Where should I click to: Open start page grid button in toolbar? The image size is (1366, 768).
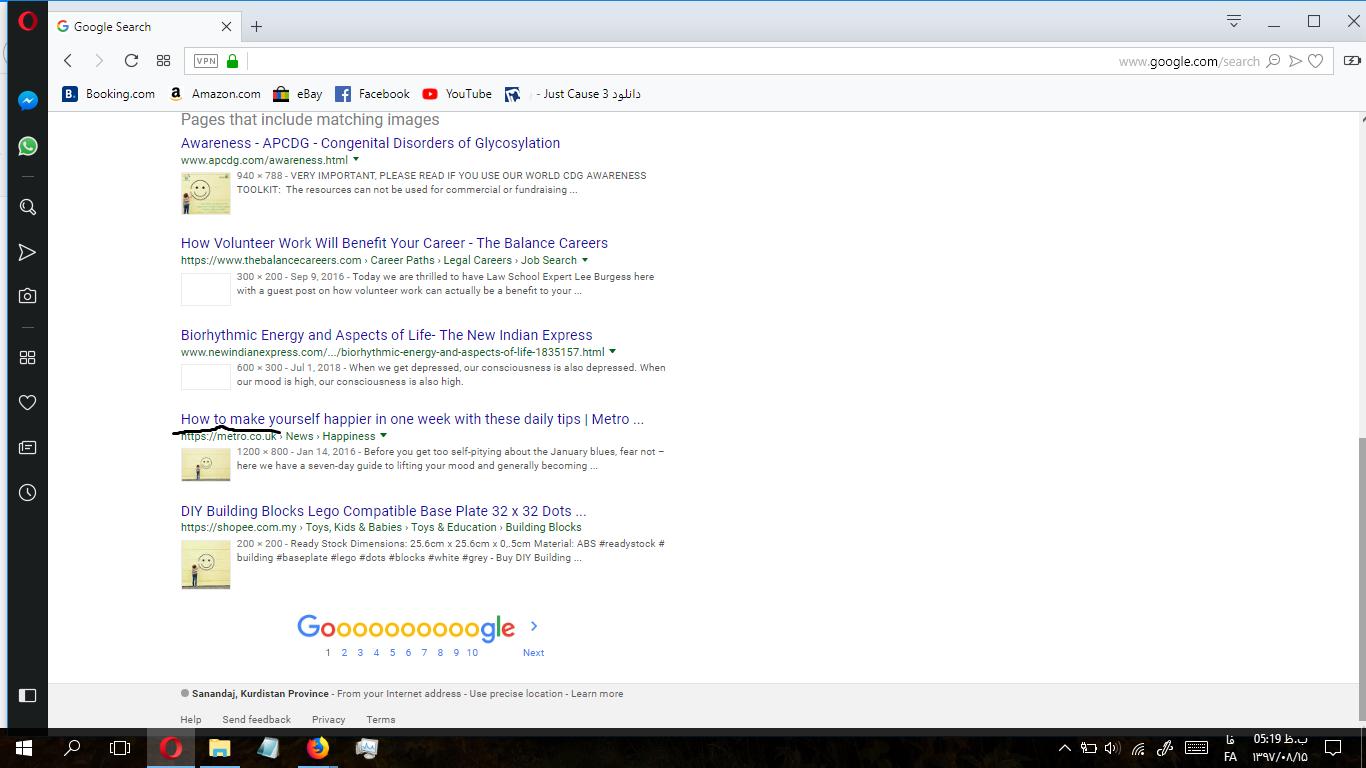[164, 61]
